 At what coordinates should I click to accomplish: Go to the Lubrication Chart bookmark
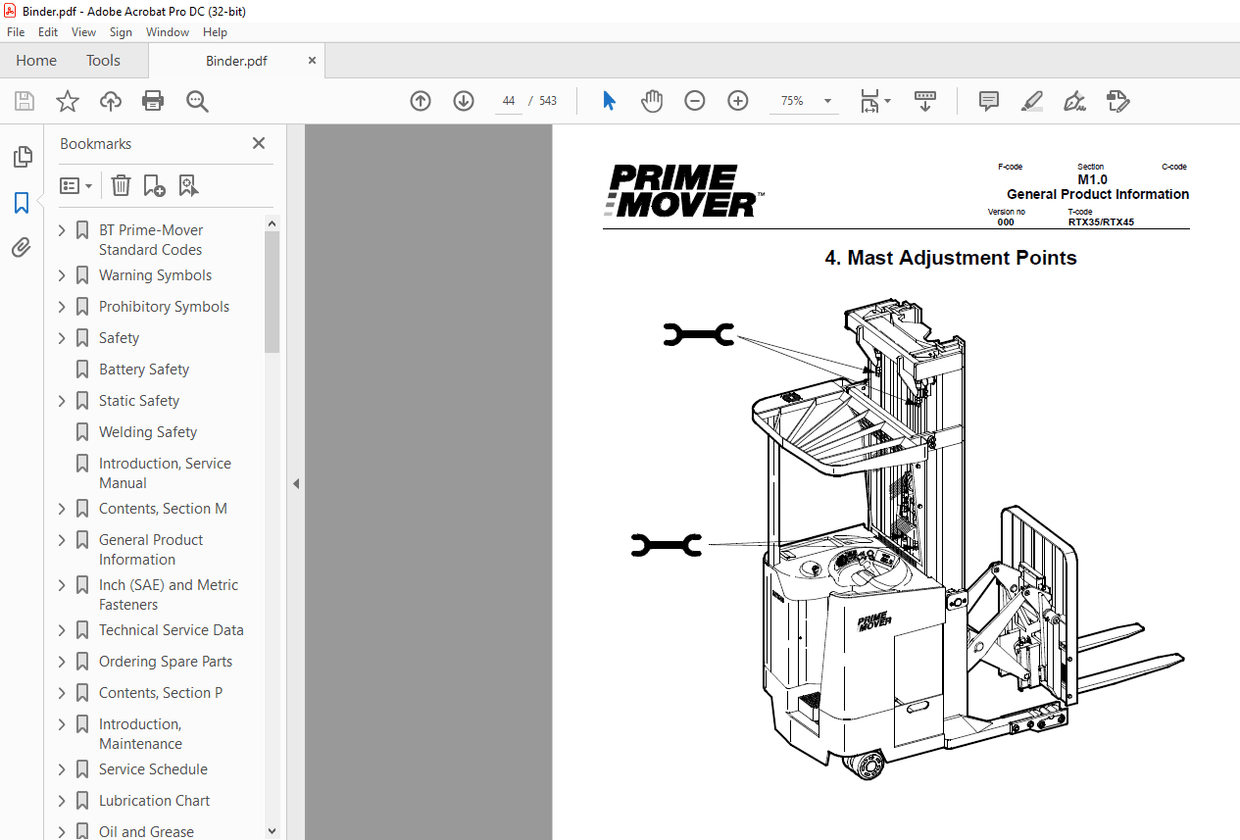(154, 800)
